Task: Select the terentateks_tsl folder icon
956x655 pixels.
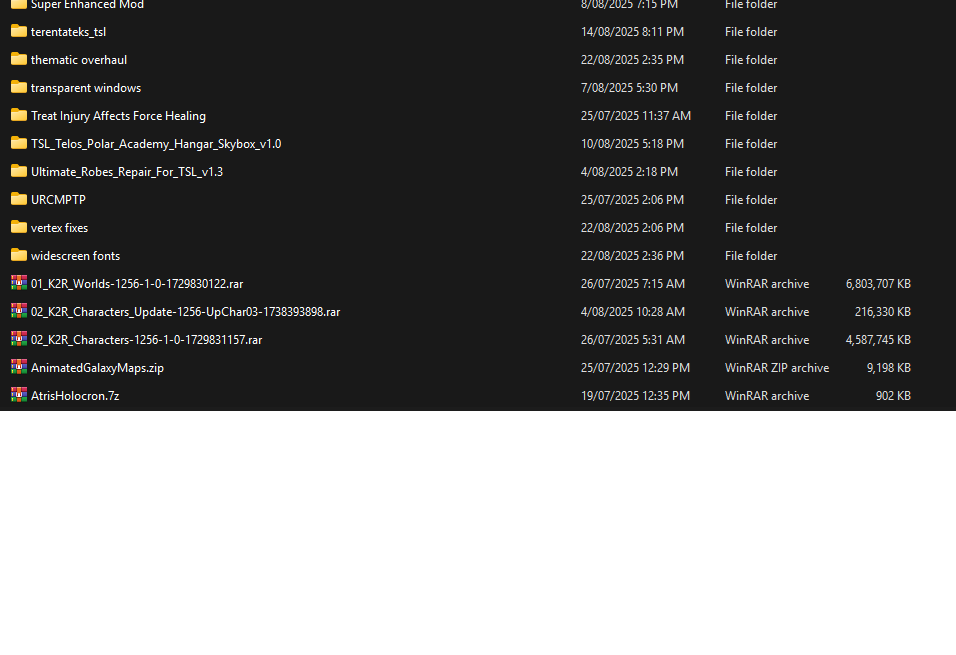Action: (x=19, y=31)
